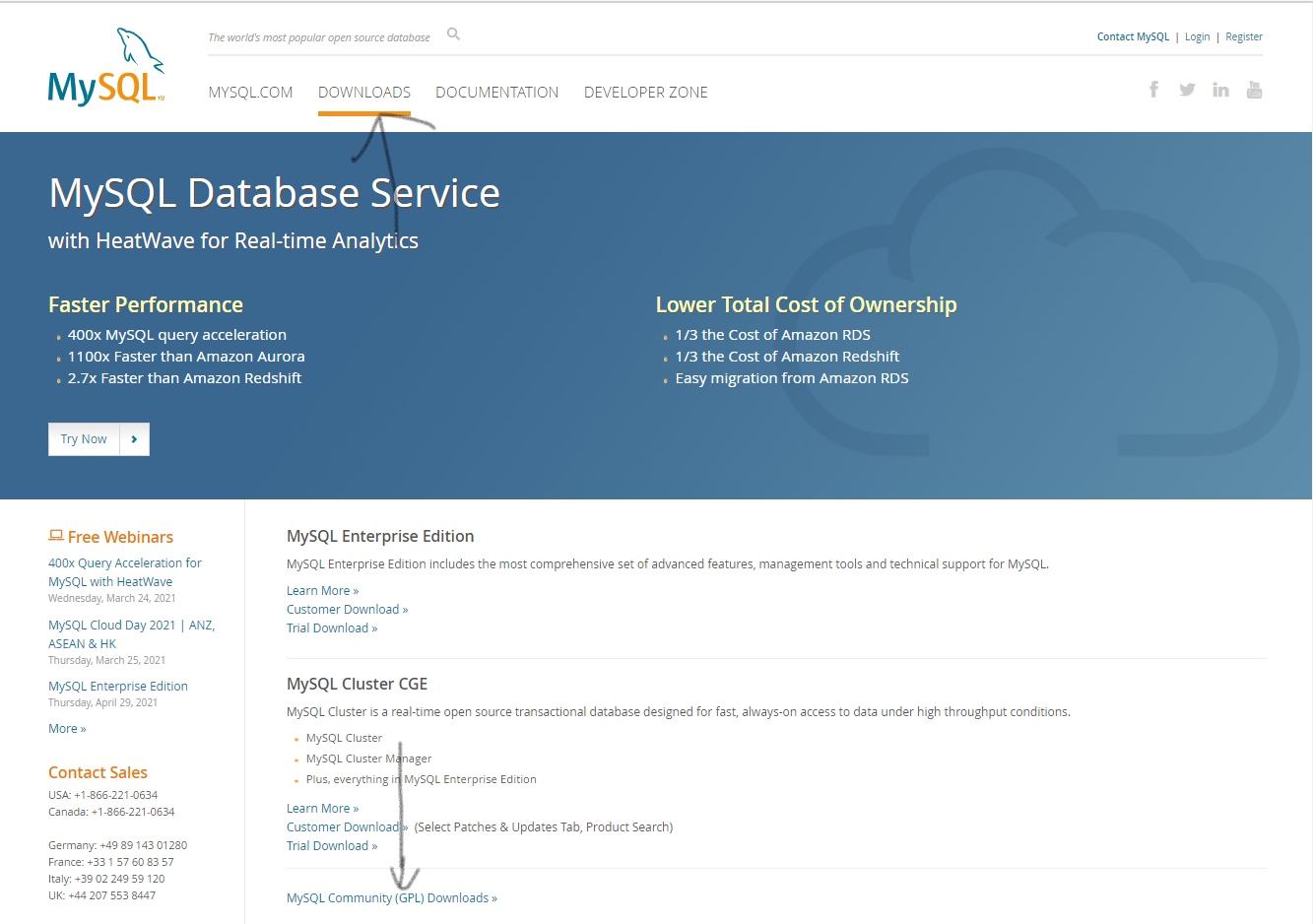1313x924 pixels.
Task: Click '1/3 the Cost of Amazon Redshift' bullet
Action: point(787,357)
